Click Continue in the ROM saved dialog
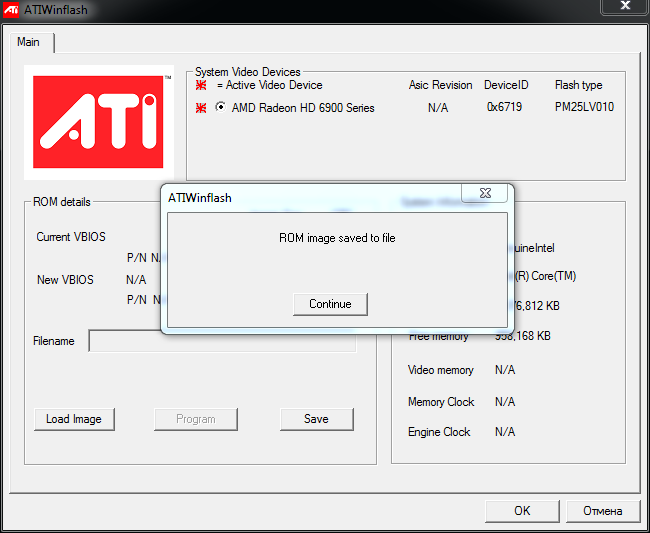650x533 pixels. coord(330,304)
